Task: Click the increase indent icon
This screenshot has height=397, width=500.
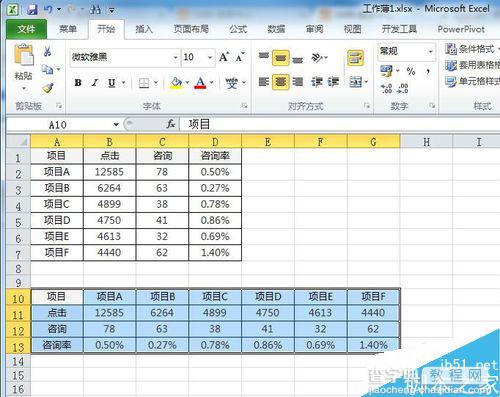Action: [x=333, y=82]
